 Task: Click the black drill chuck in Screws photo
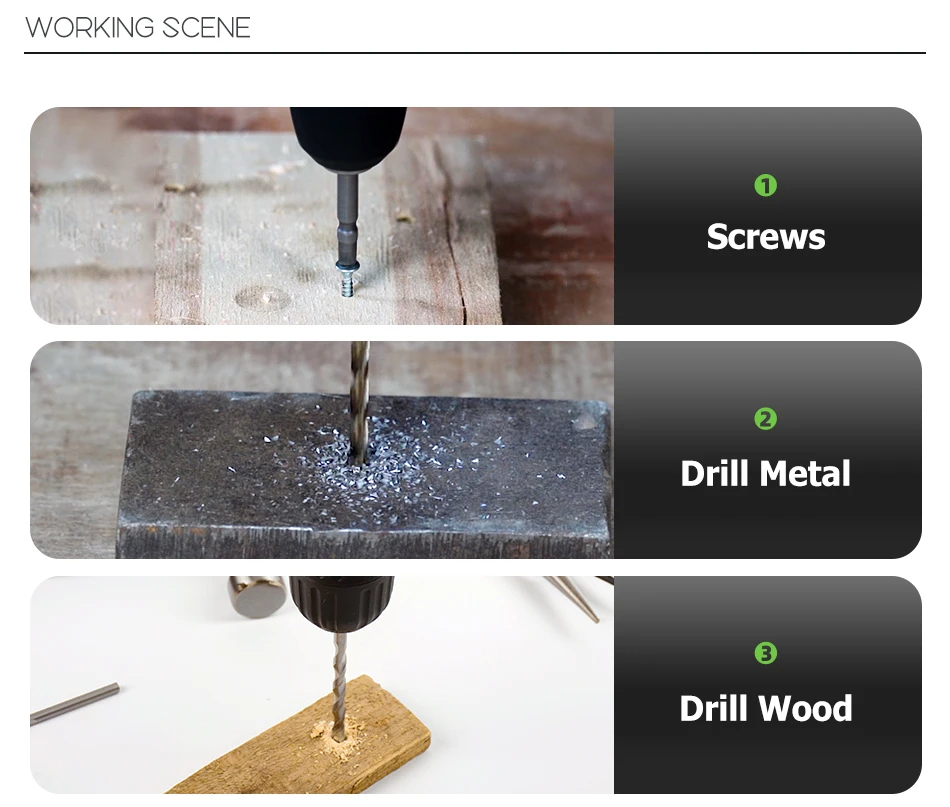(x=348, y=139)
